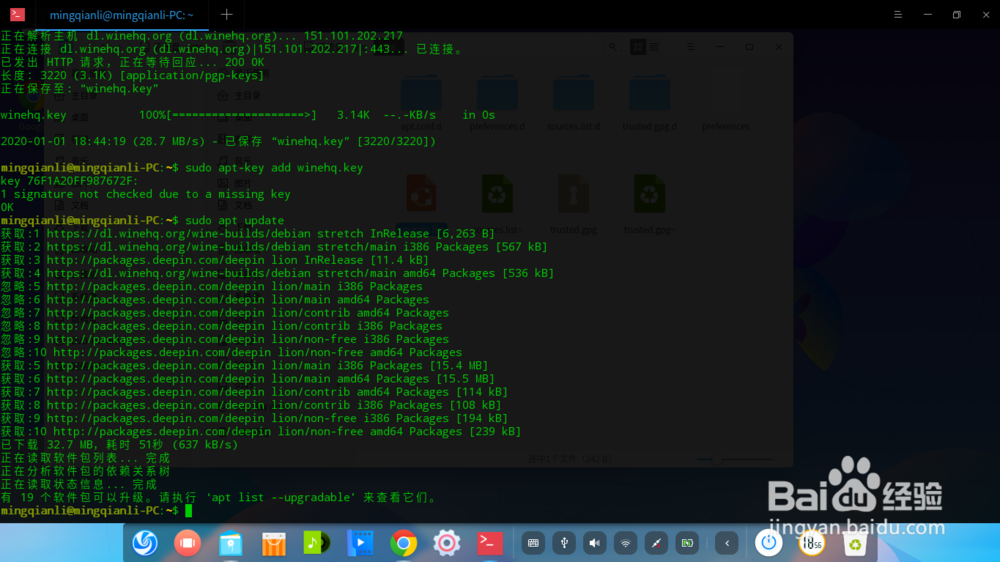Click the pen-shaped tray icon beside Wi-Fi

point(656,543)
